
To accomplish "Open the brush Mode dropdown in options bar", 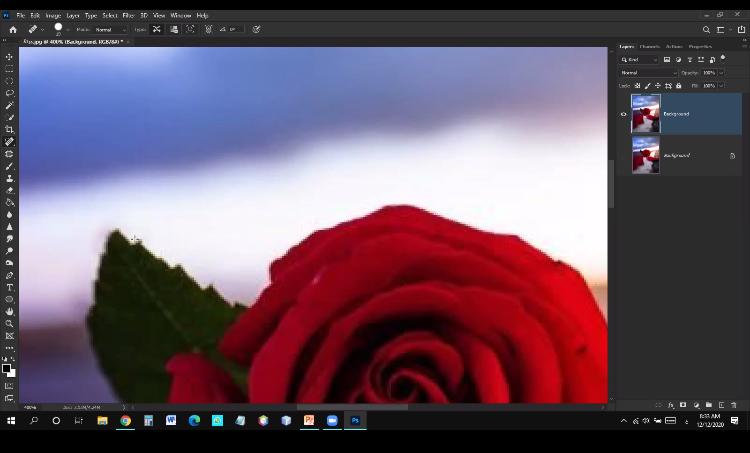I will 110,30.
